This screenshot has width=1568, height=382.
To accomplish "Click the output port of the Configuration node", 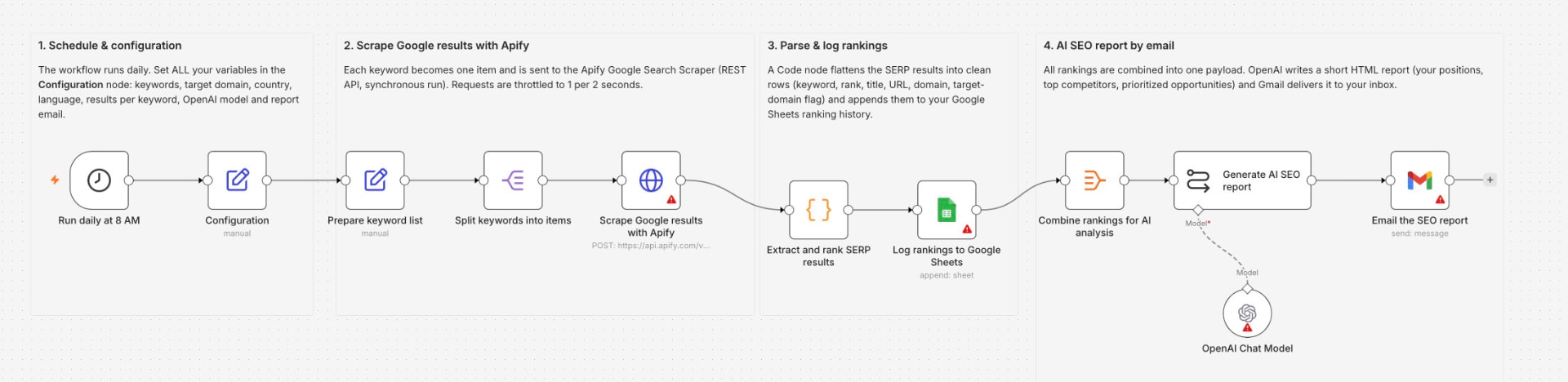I will point(267,180).
